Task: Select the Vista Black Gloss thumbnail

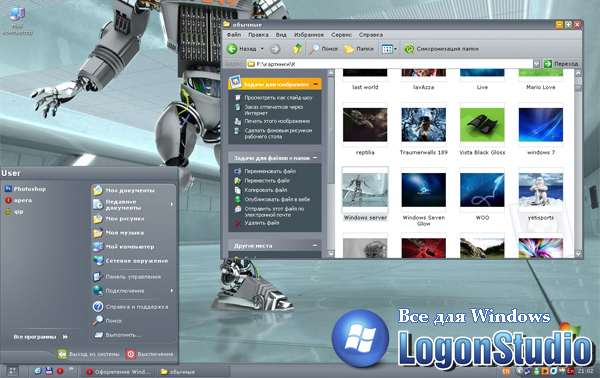Action: 482,125
